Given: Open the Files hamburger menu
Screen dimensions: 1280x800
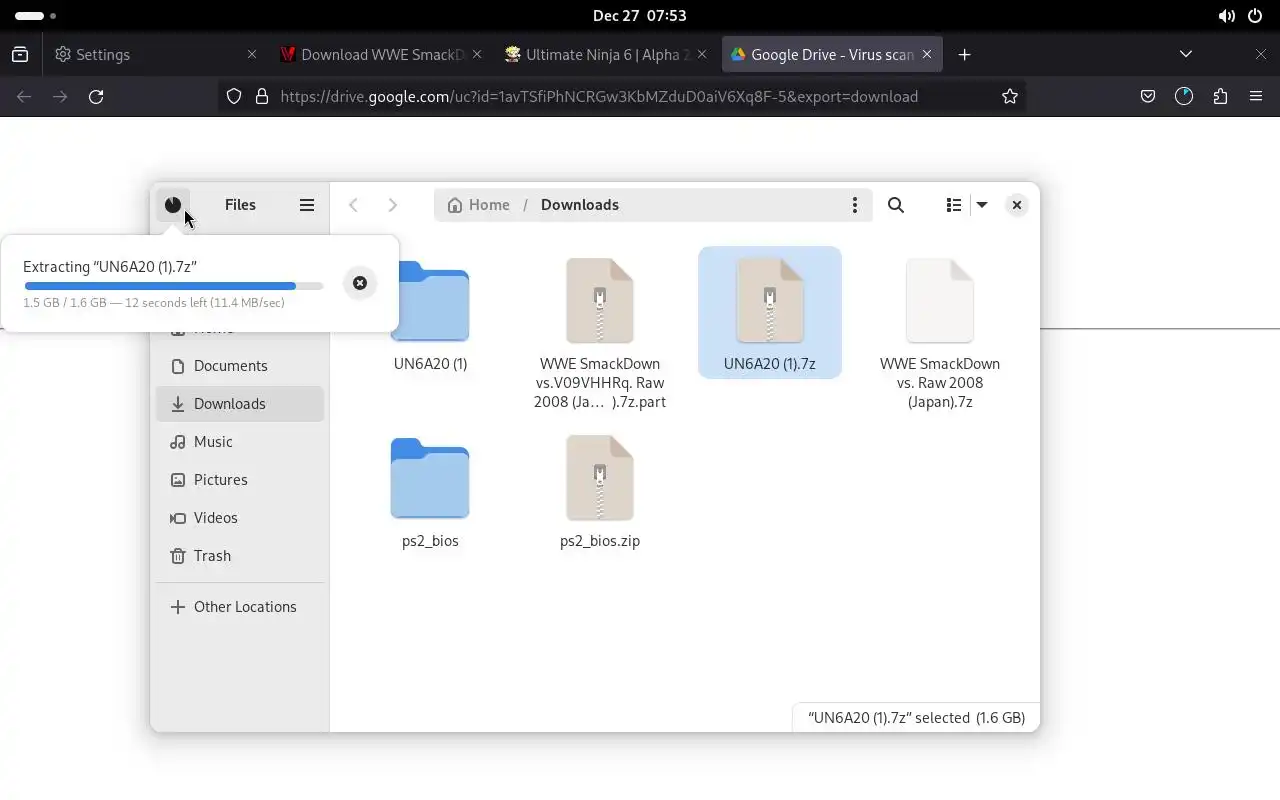Looking at the screenshot, I should [x=307, y=205].
